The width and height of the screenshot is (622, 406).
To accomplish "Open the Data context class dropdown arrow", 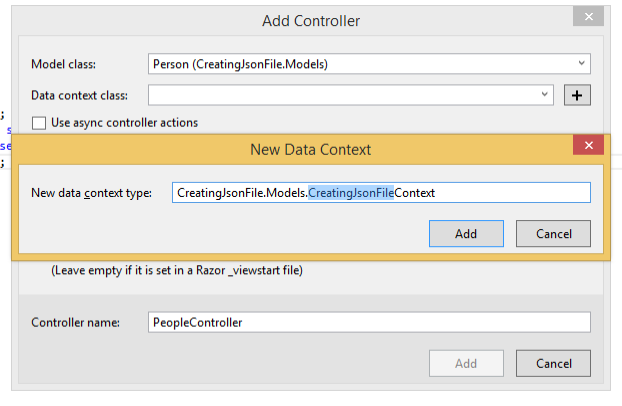I will (545, 94).
